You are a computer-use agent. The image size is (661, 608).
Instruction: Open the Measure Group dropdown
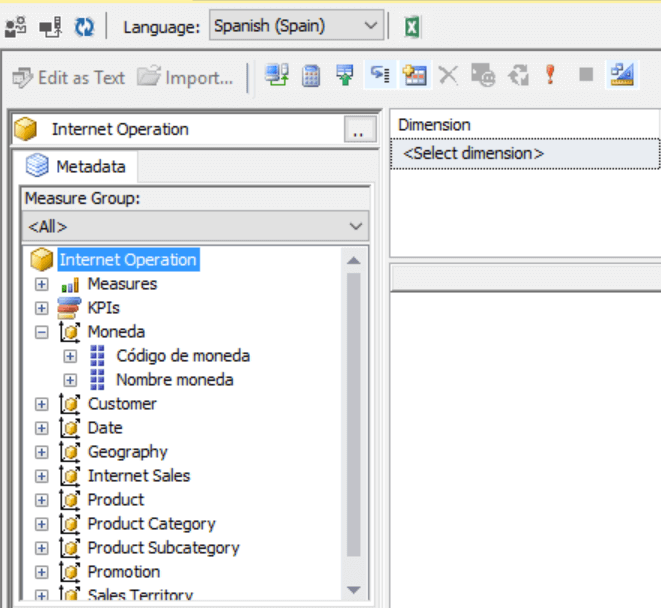coord(196,226)
